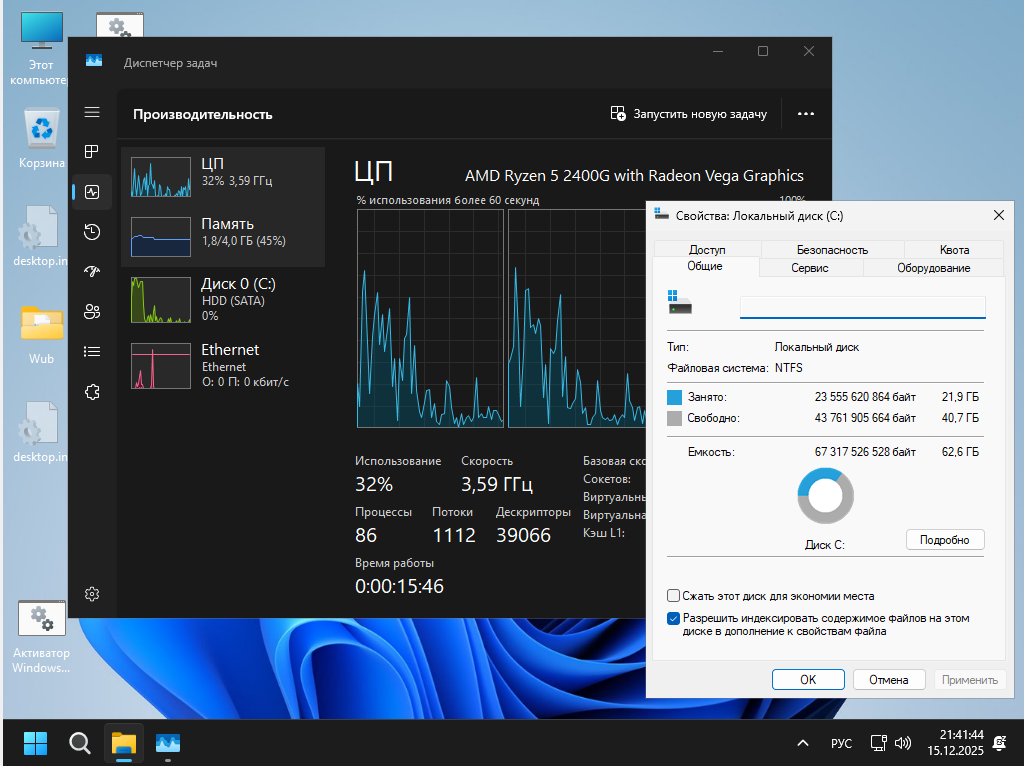Open notifications bell icon

[999, 742]
